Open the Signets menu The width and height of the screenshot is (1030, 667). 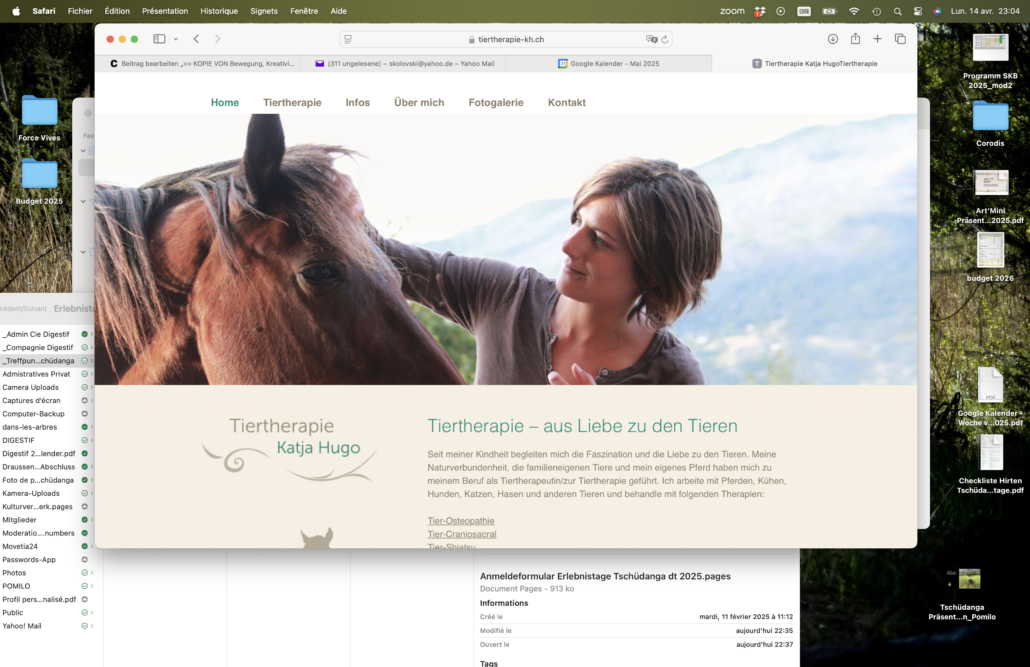[x=263, y=11]
